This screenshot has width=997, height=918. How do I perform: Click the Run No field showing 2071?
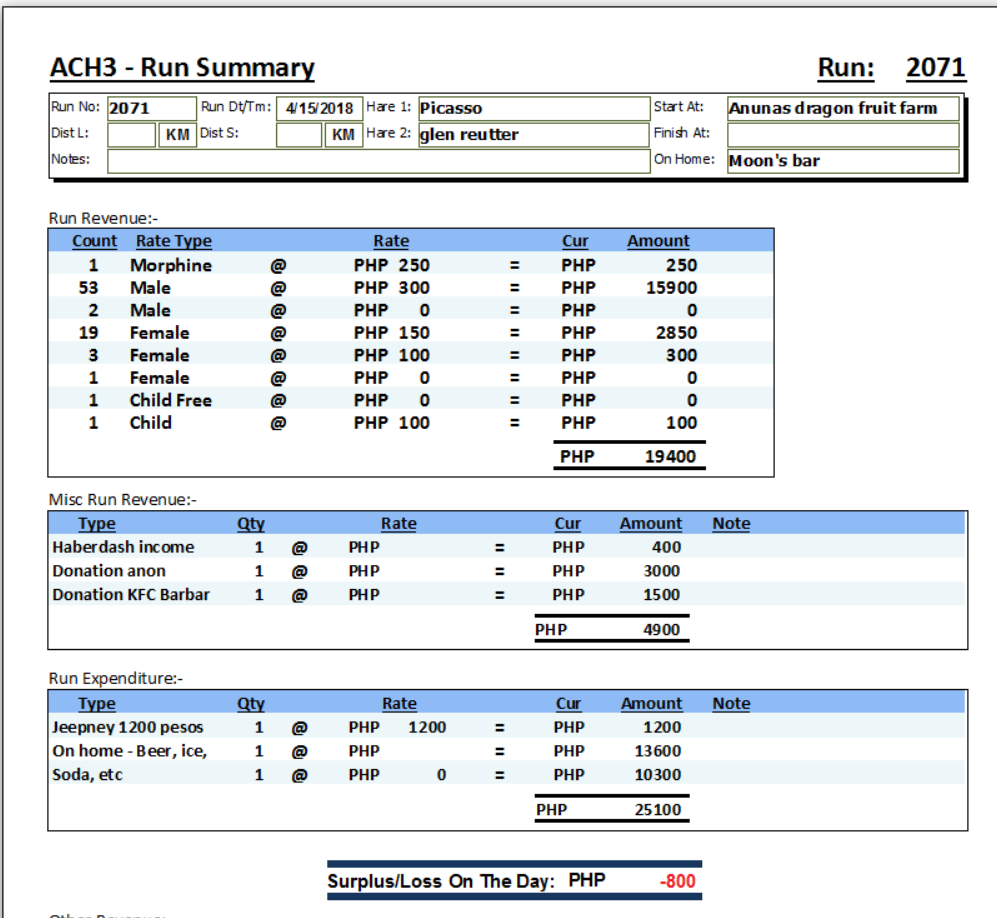(x=150, y=108)
